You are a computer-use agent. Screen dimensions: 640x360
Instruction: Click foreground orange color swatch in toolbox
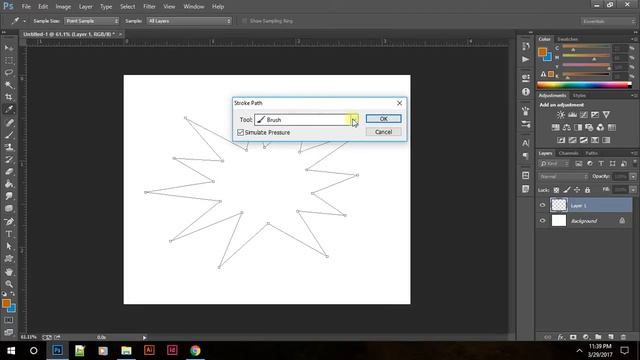[6, 303]
